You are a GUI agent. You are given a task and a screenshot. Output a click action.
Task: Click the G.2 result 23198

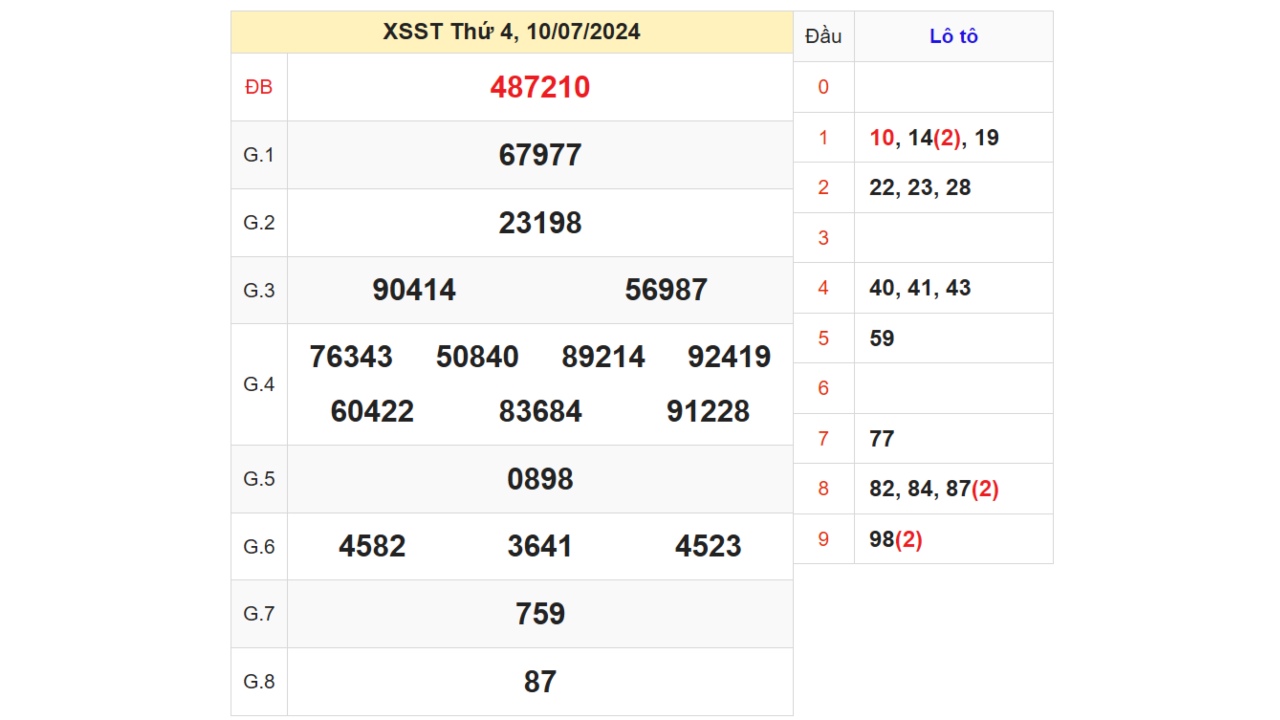click(540, 223)
